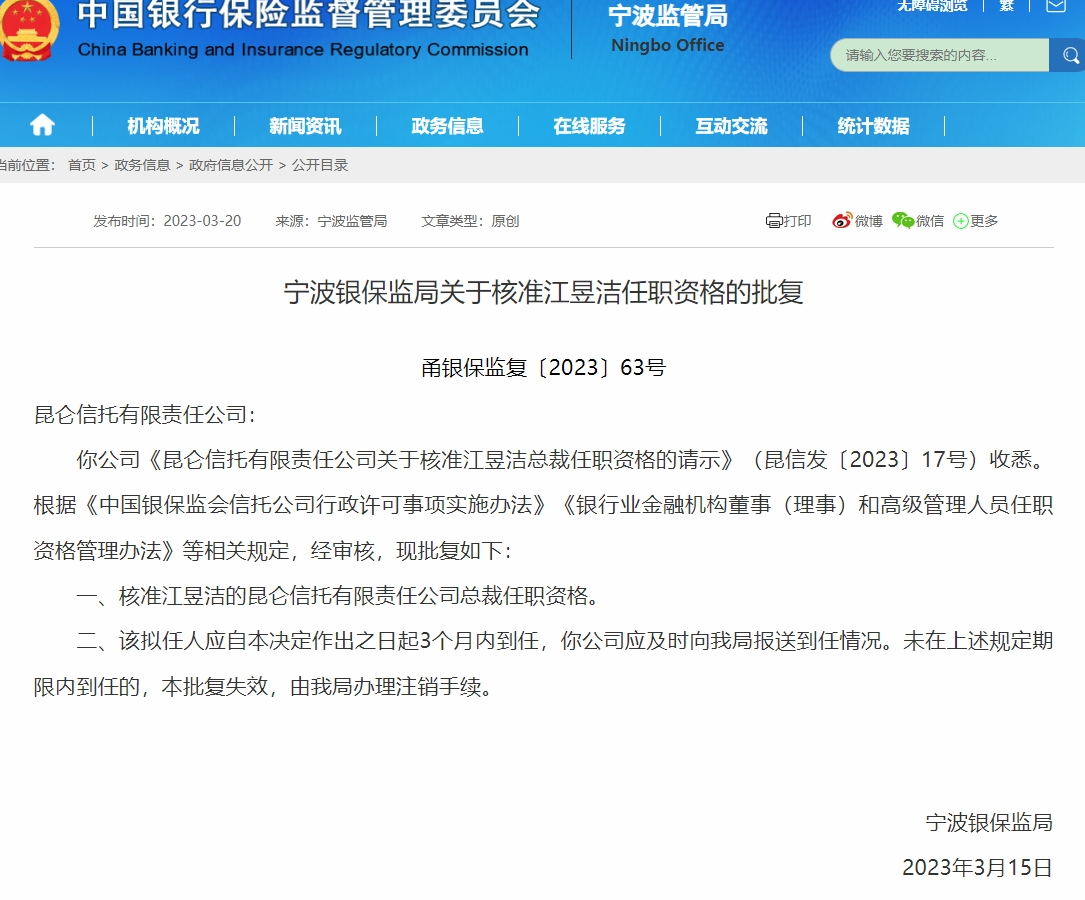1085x900 pixels.
Task: Click the 政府信息公开 breadcrumb link
Action: tap(231, 165)
